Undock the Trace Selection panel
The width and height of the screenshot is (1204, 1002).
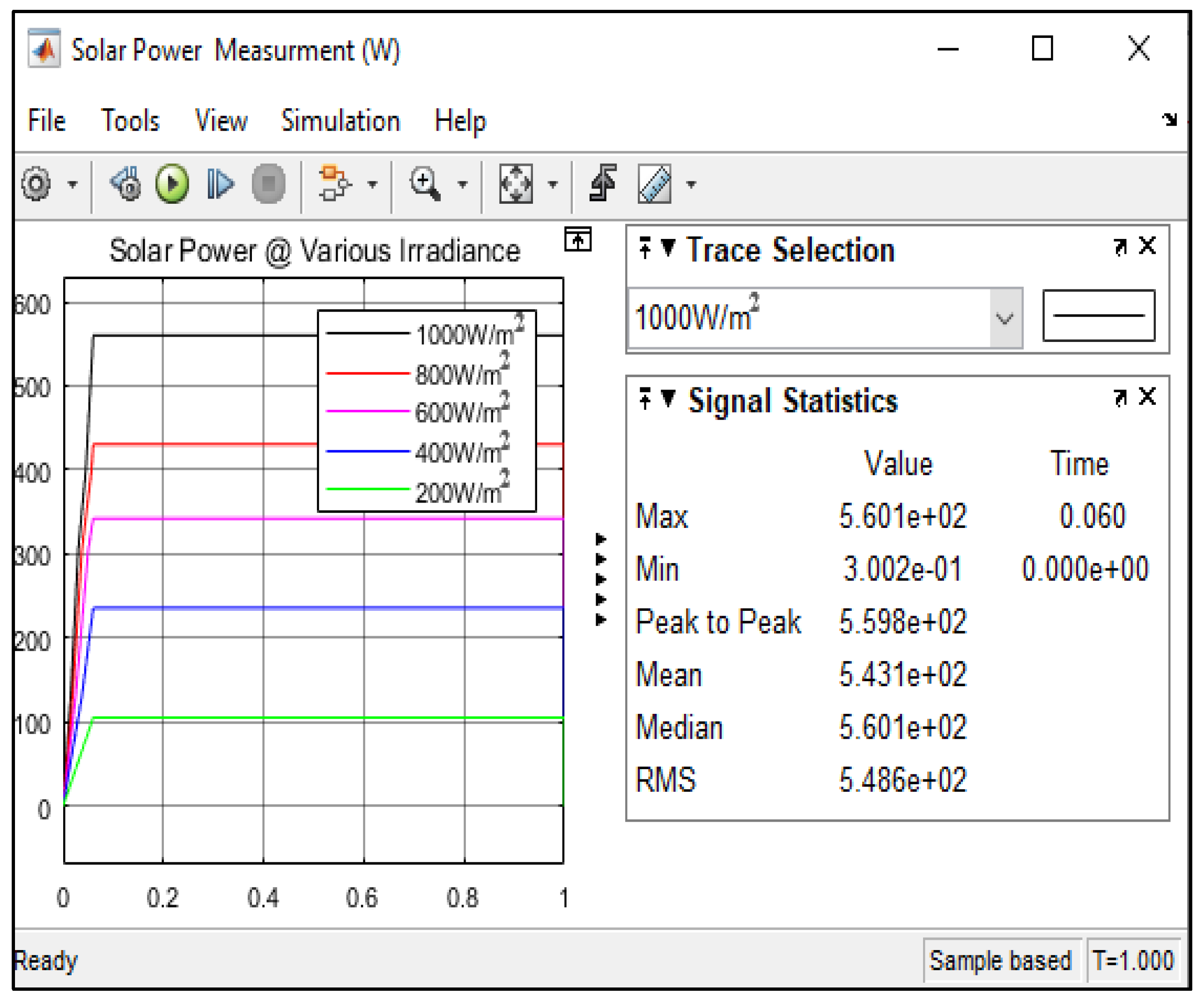(1120, 246)
